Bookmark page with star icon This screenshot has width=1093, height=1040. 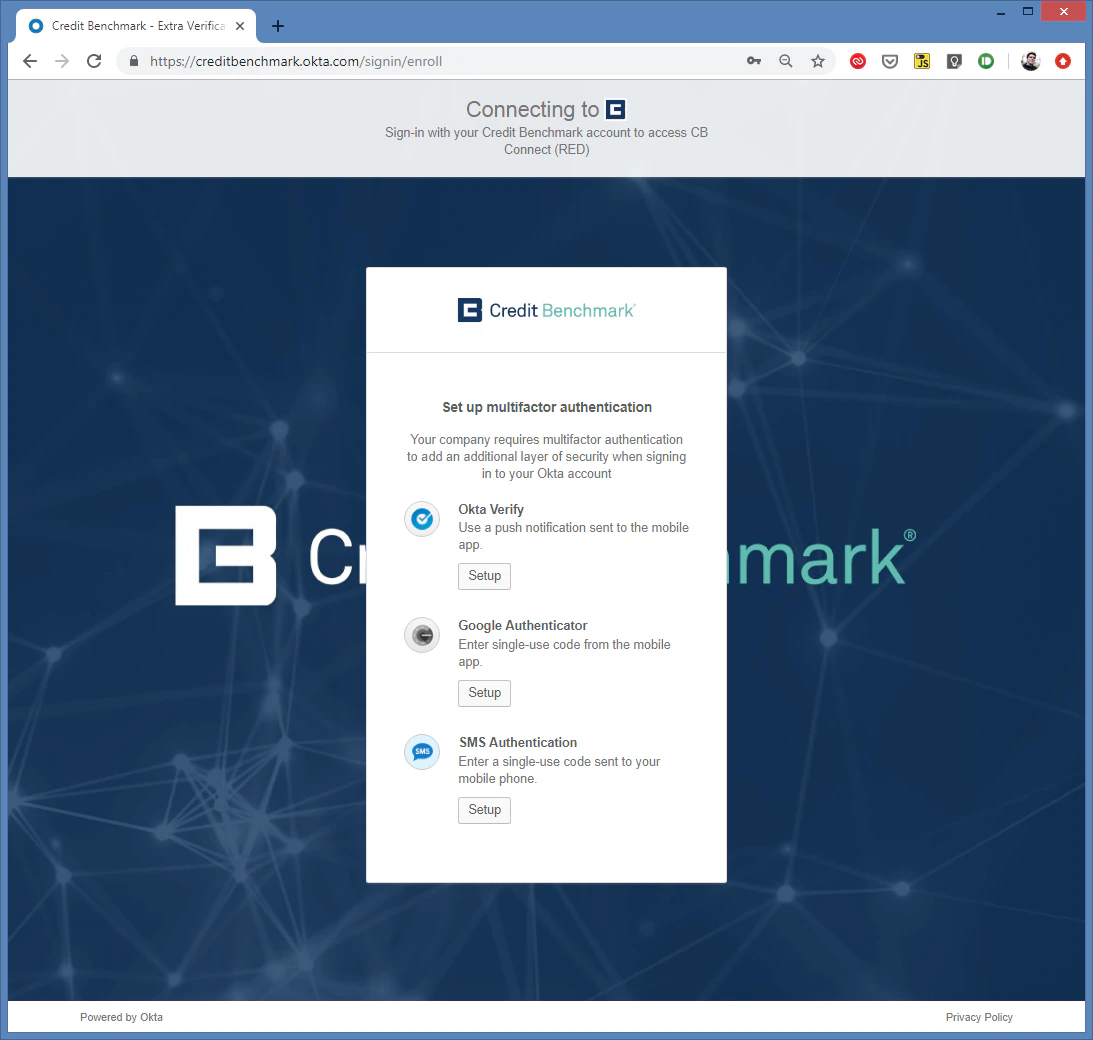(818, 61)
